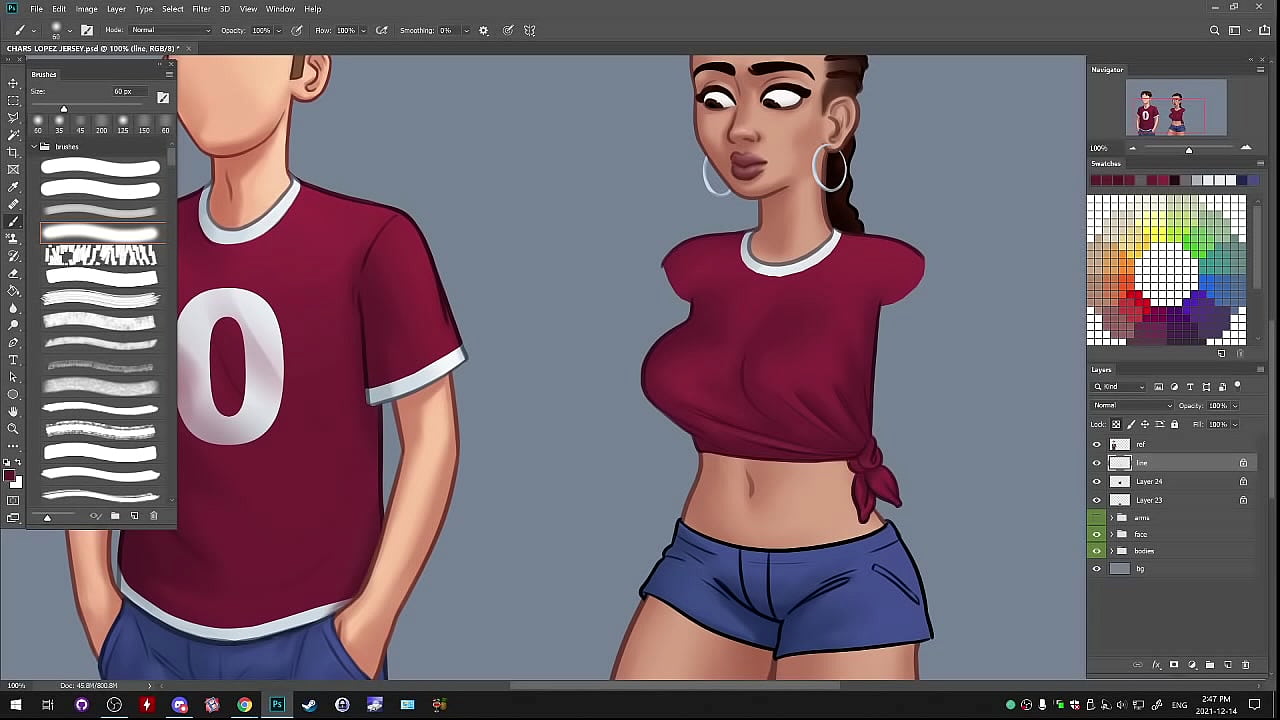1280x720 pixels.
Task: Select the Layer 23 layer
Action: pyautogui.click(x=1150, y=500)
